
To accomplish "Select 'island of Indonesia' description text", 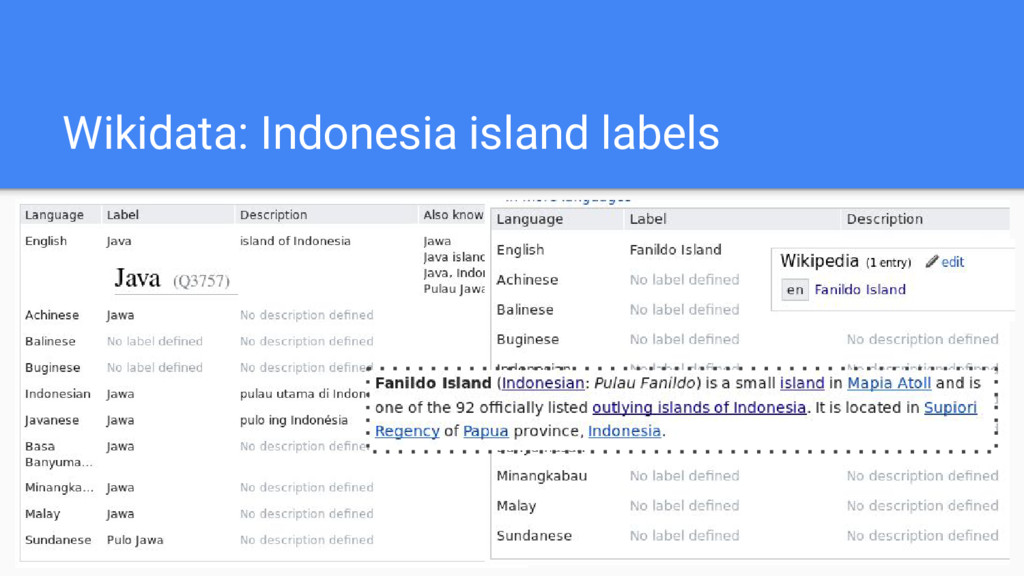I will click(x=295, y=241).
